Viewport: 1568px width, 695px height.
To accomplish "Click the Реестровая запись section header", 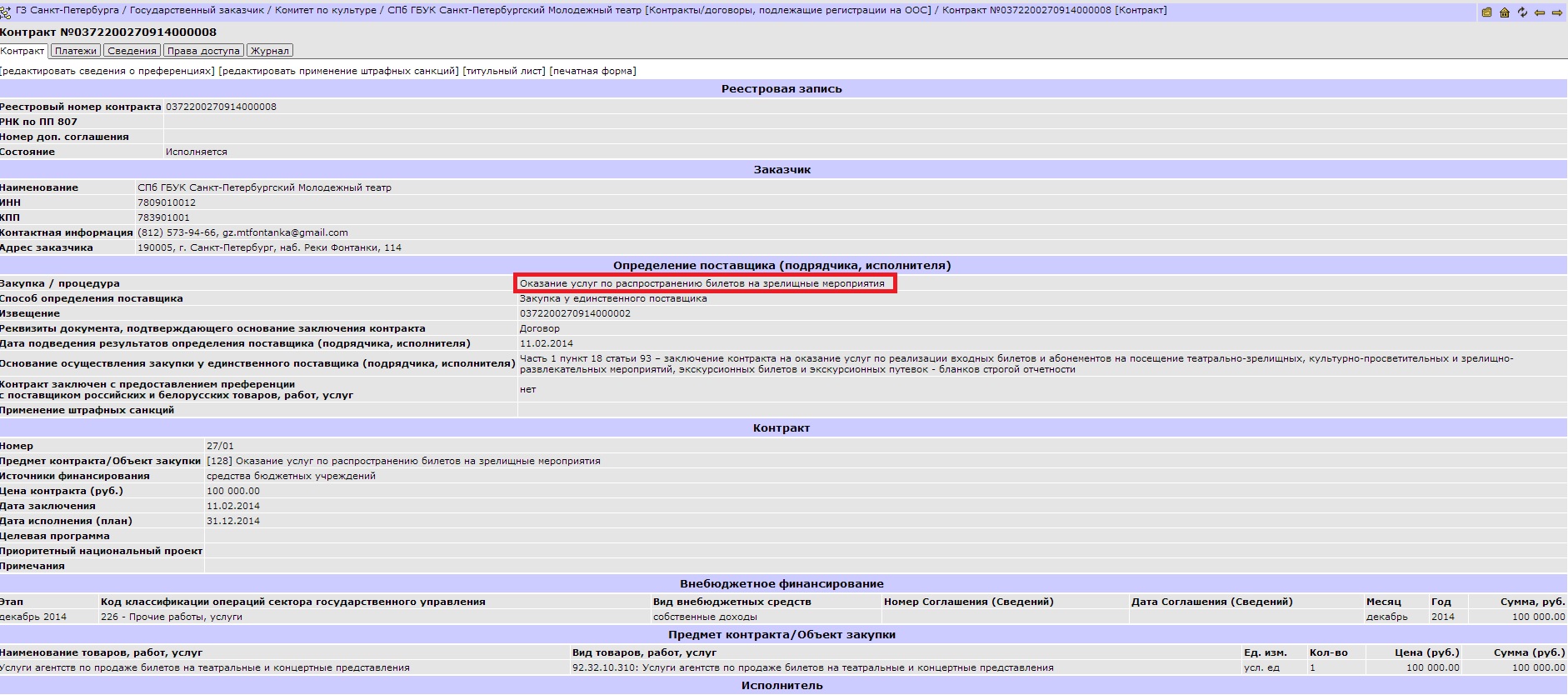I will click(x=782, y=88).
